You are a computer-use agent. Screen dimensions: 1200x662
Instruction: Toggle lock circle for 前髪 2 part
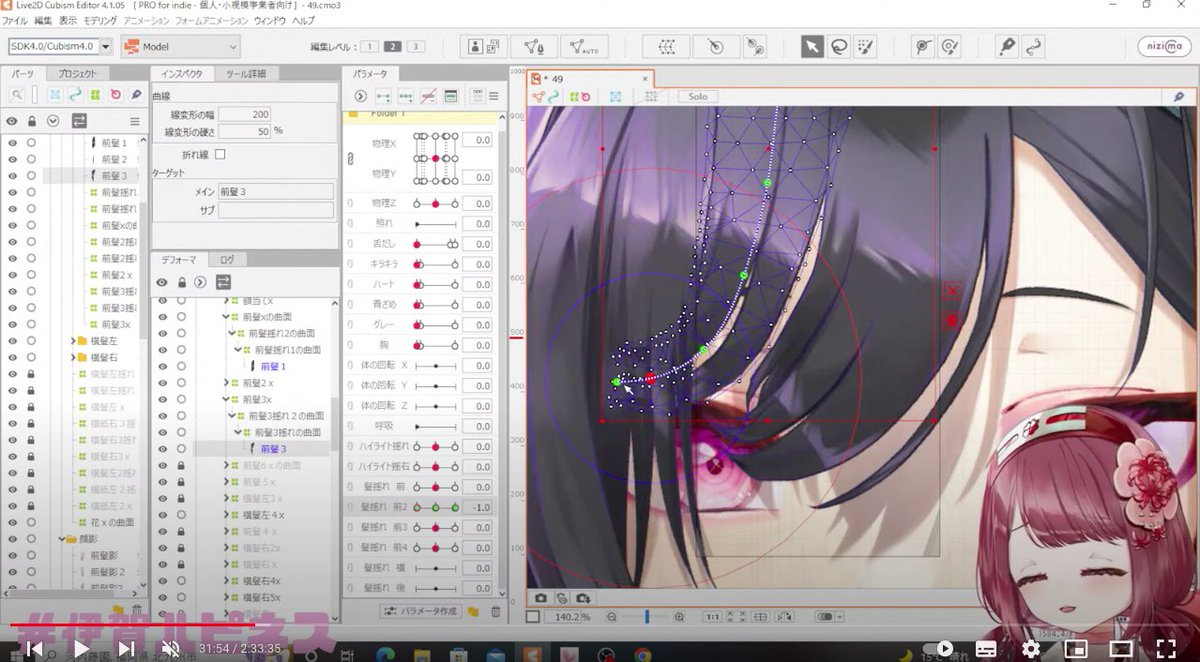click(x=31, y=159)
